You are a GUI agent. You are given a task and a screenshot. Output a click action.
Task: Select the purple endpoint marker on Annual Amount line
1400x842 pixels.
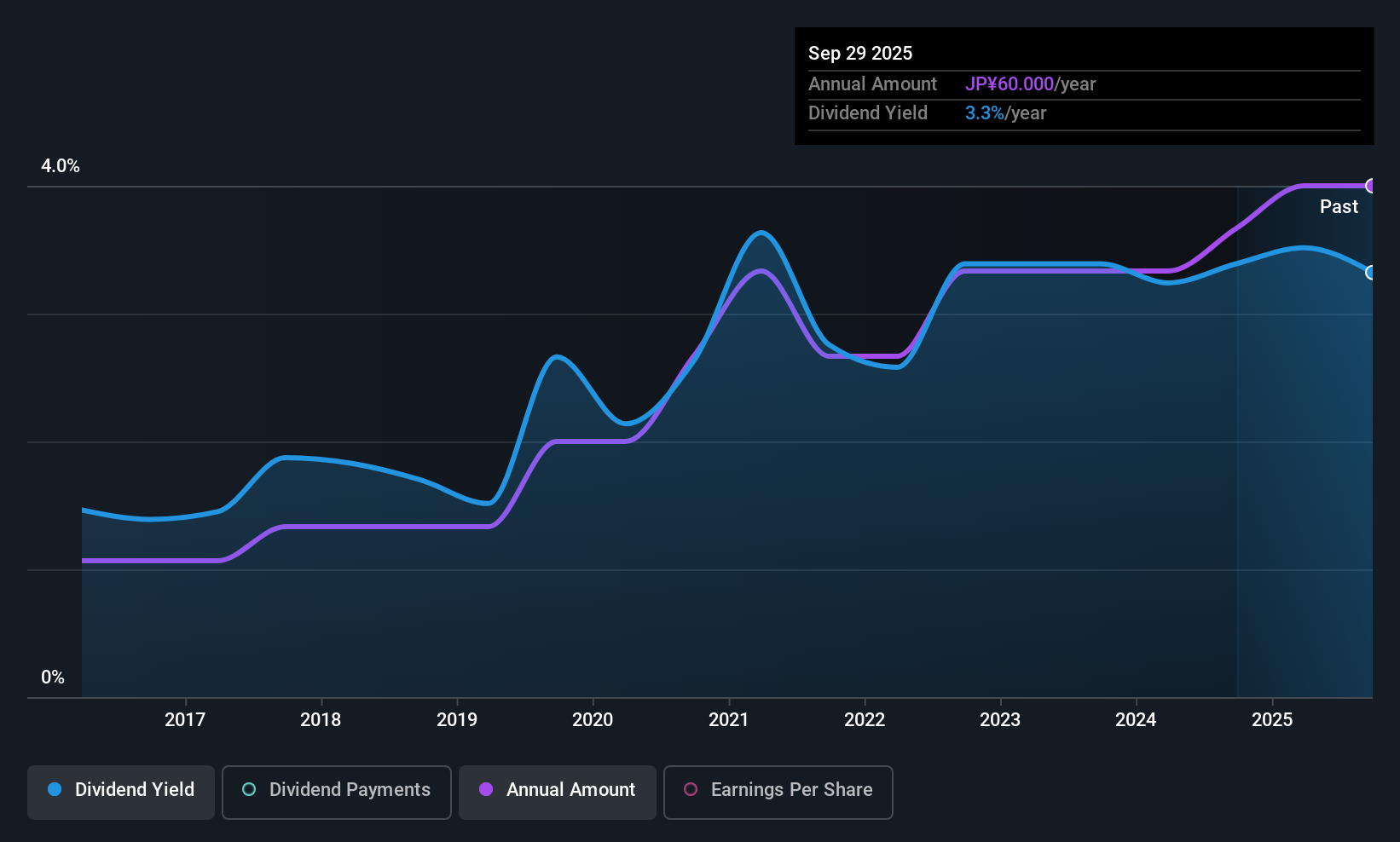(x=1371, y=186)
